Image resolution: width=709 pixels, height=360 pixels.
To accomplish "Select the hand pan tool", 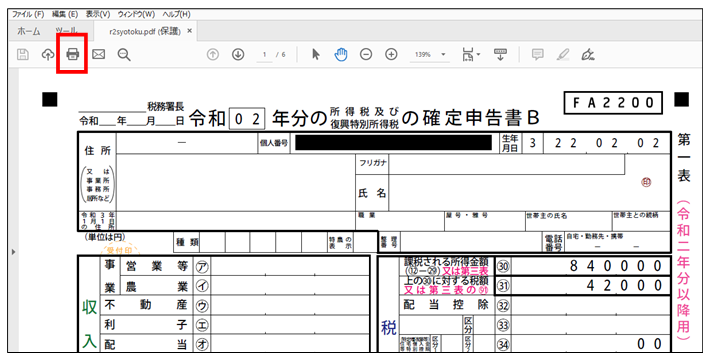I will 340,55.
